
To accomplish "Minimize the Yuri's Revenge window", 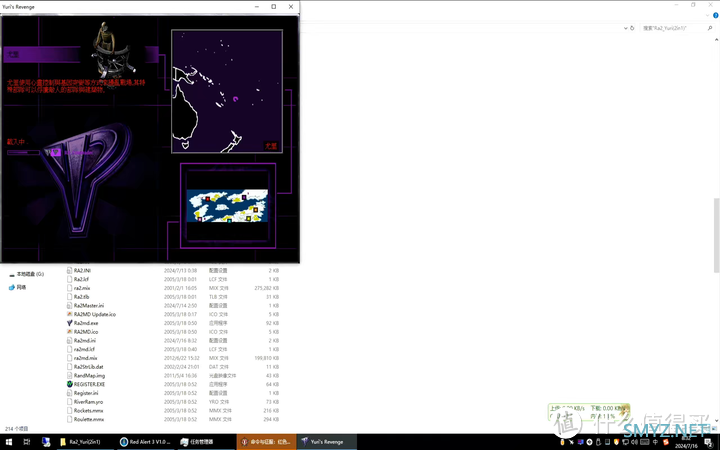I will click(x=257, y=6).
